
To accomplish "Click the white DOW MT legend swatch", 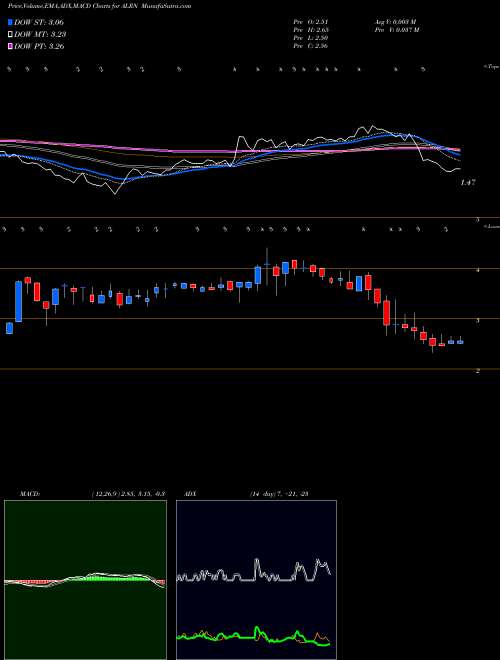I will [10, 34].
